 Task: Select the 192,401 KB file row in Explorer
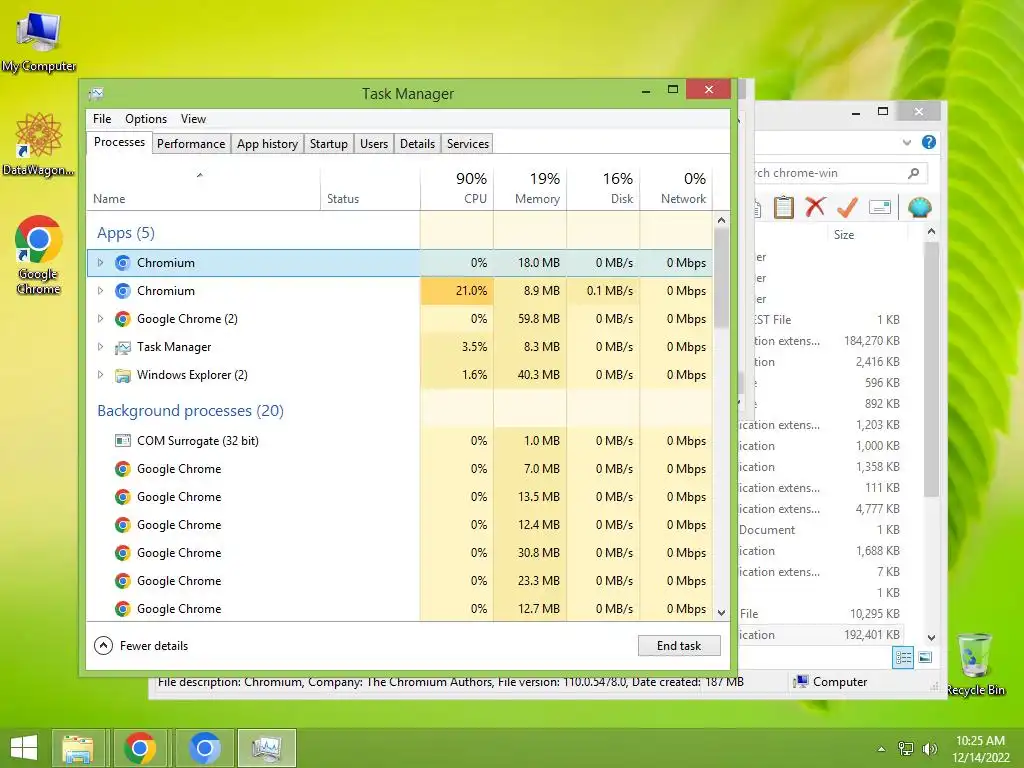823,635
